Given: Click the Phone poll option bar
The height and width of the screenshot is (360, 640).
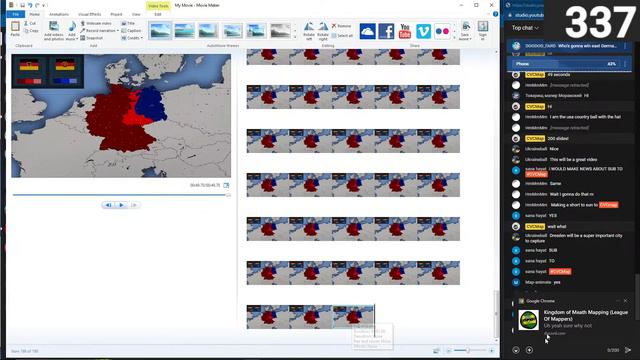Looking at the screenshot, I should pyautogui.click(x=565, y=64).
